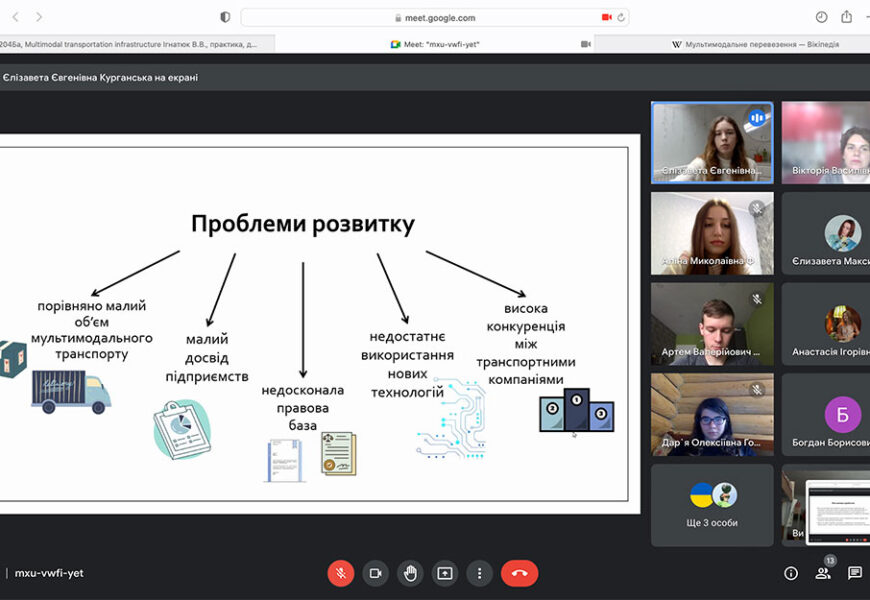Image resolution: width=870 pixels, height=600 pixels.
Task: Unmute the microphone in the call bar
Action: (341, 573)
